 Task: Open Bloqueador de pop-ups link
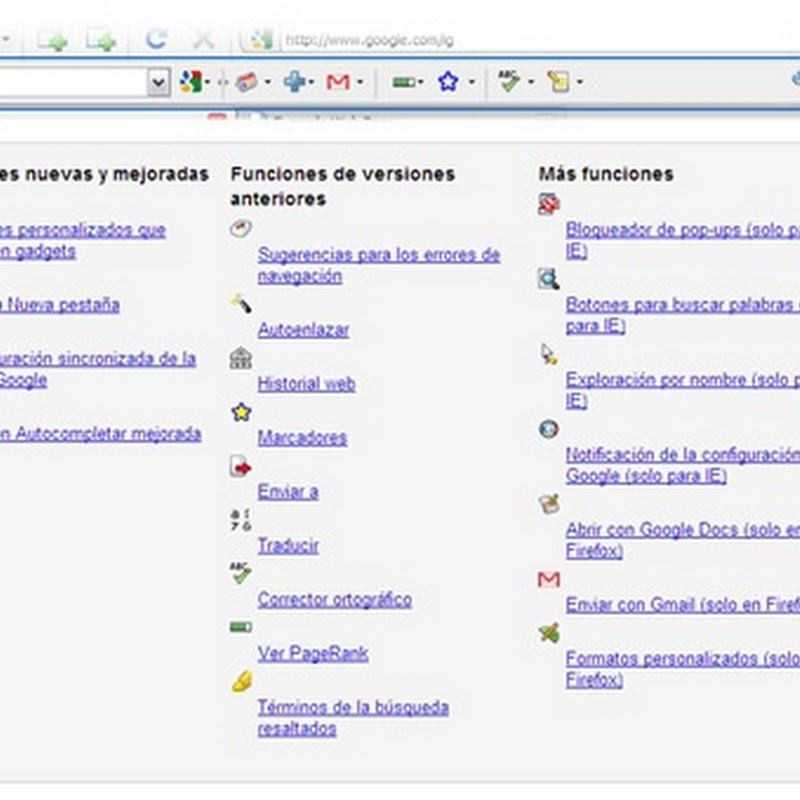point(680,229)
